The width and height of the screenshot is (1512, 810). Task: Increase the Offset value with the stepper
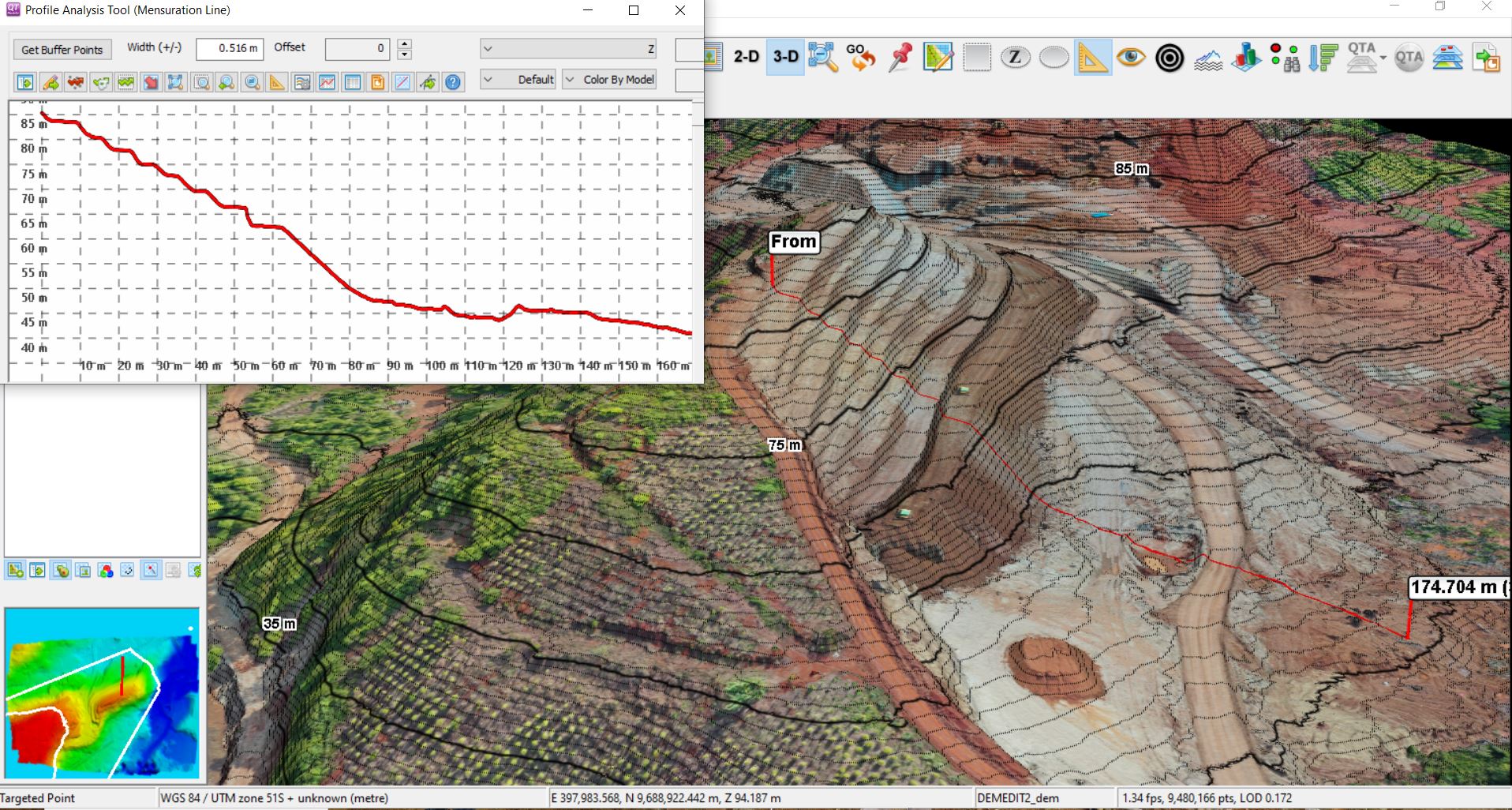click(x=403, y=44)
